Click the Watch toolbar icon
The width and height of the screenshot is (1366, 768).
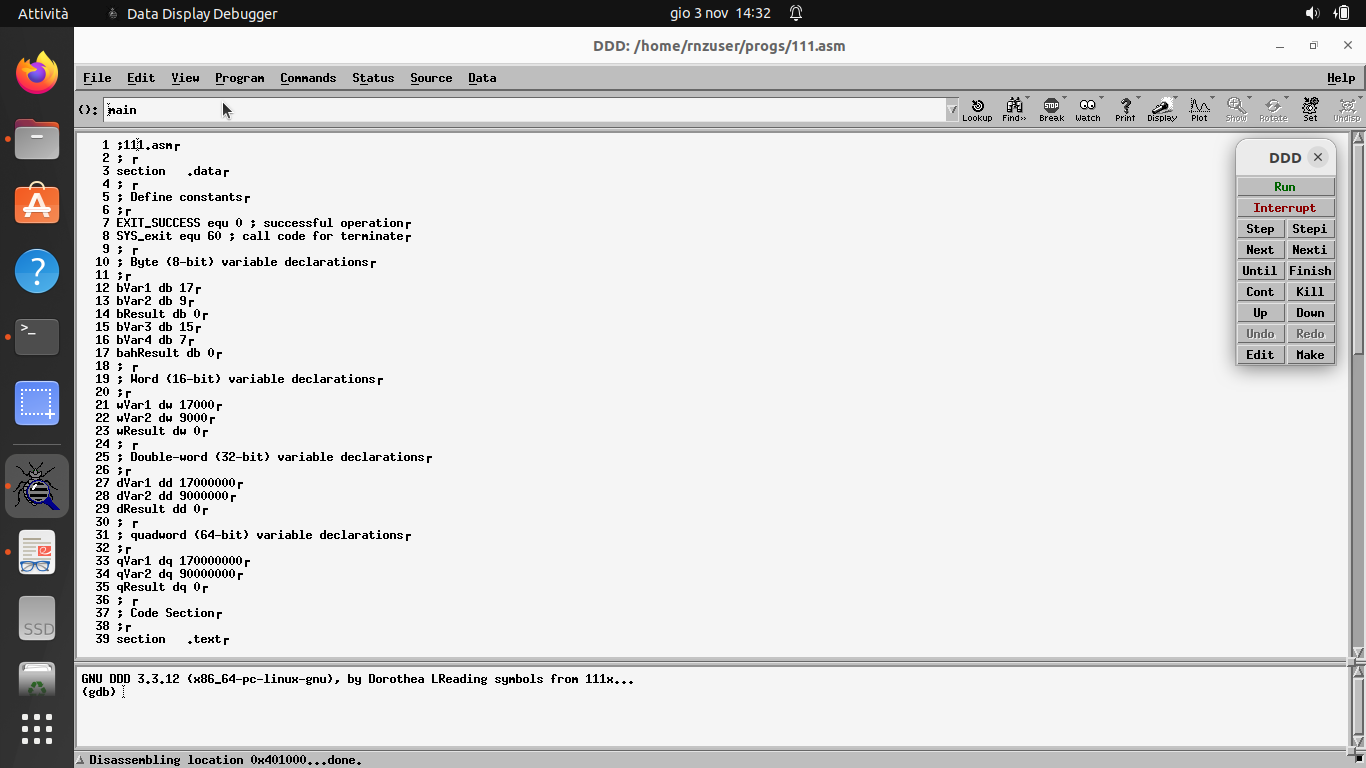1088,109
